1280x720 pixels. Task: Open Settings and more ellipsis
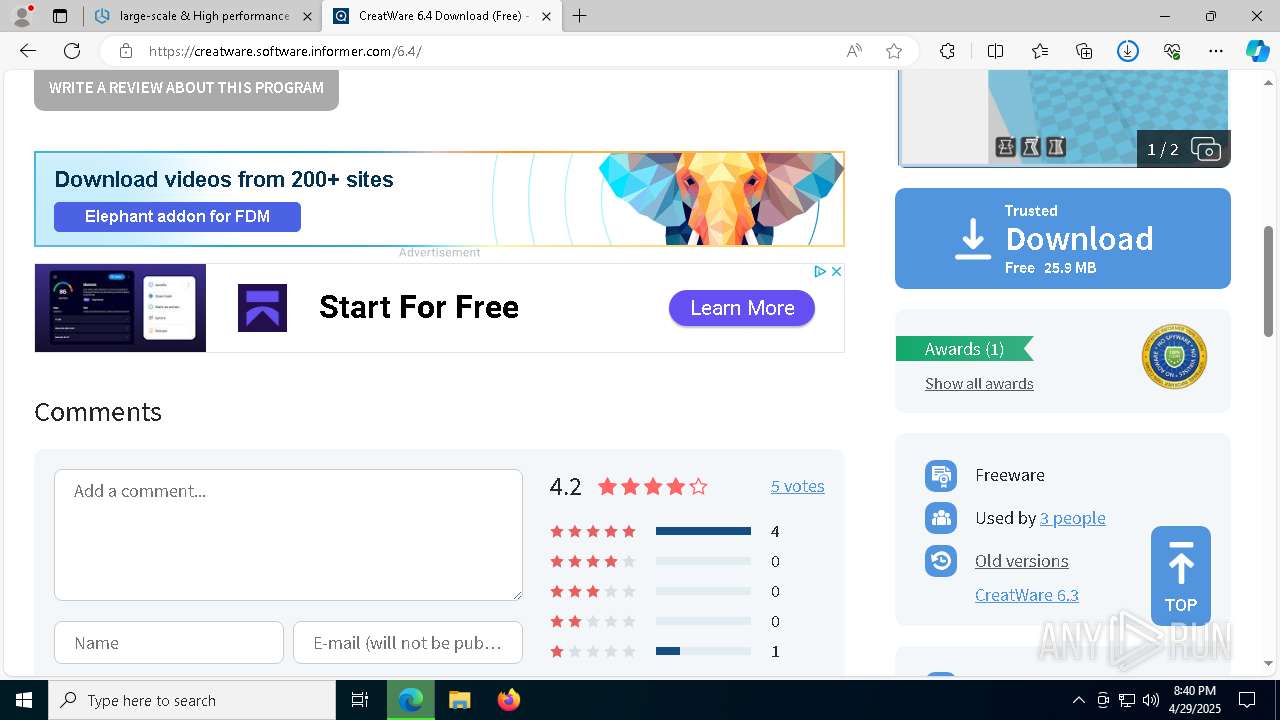[1216, 51]
